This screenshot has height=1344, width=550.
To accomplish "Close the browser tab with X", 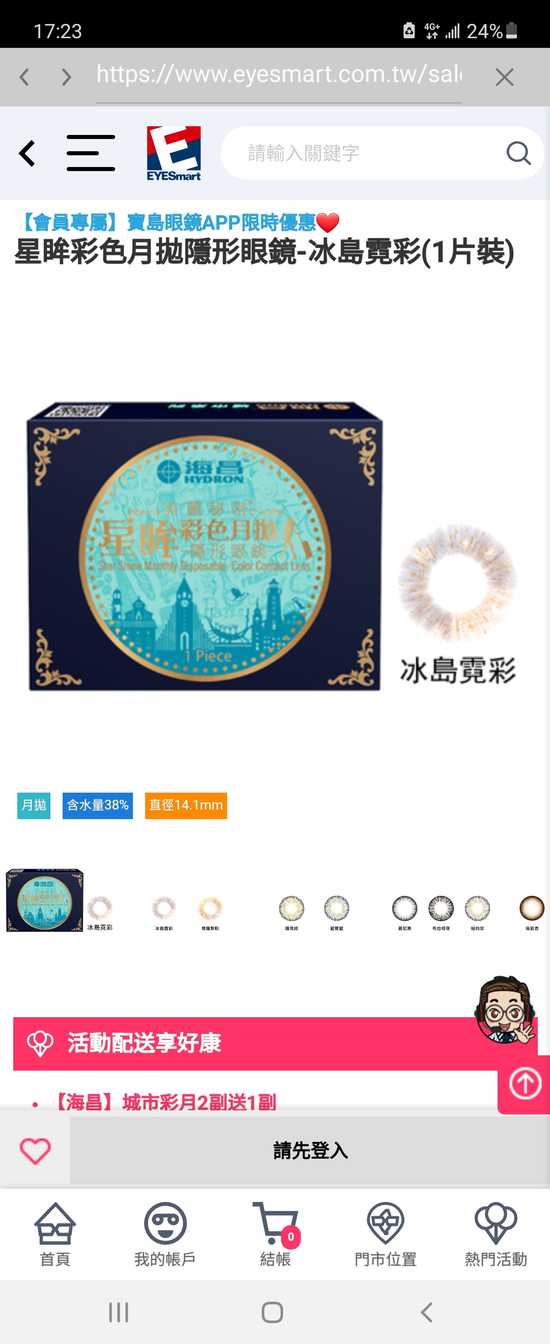I will pyautogui.click(x=505, y=77).
